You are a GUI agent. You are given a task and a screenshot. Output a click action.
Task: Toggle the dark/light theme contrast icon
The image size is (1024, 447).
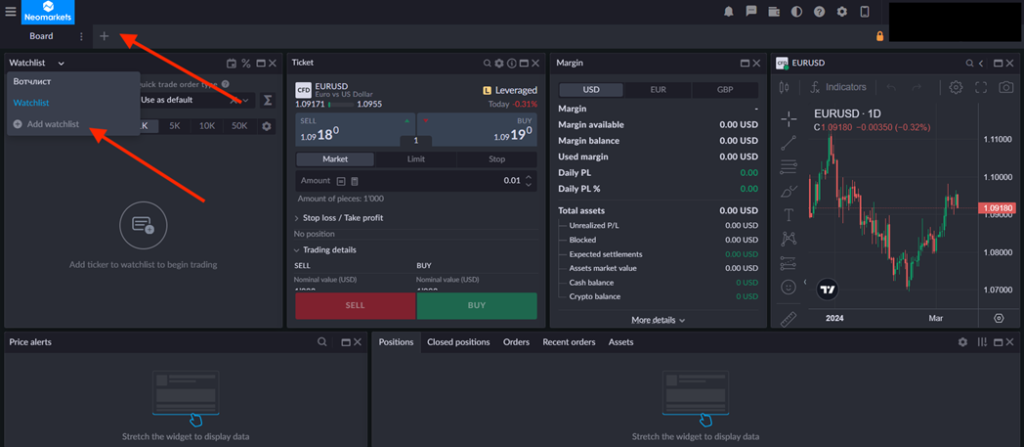point(796,12)
